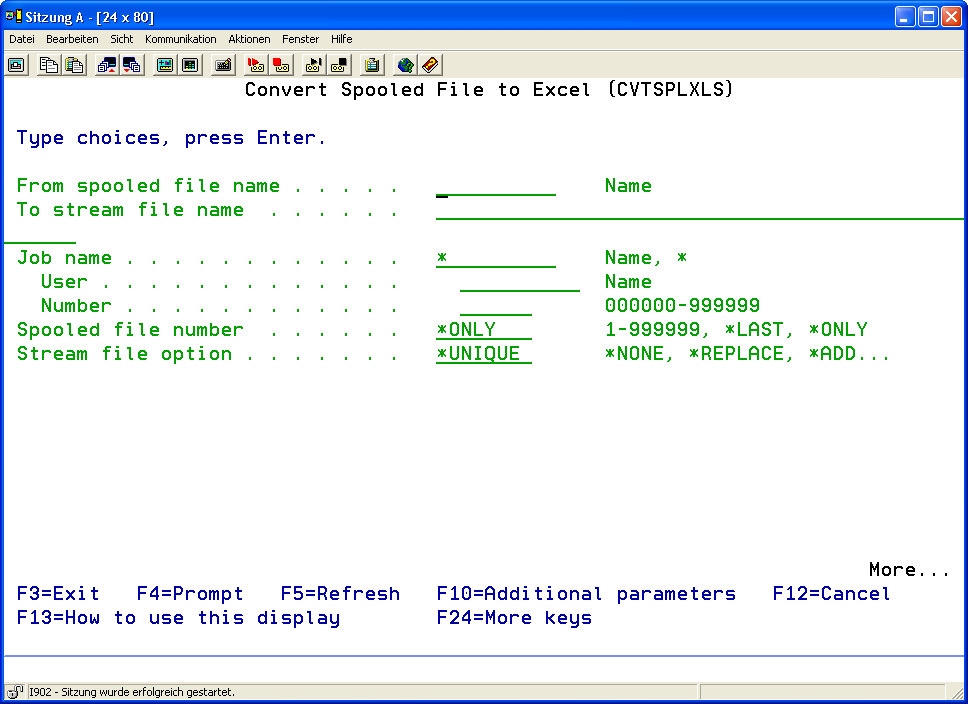Click the Paste clipboard icon next to Copy
Viewport: 968px width, 704px height.
[74, 65]
